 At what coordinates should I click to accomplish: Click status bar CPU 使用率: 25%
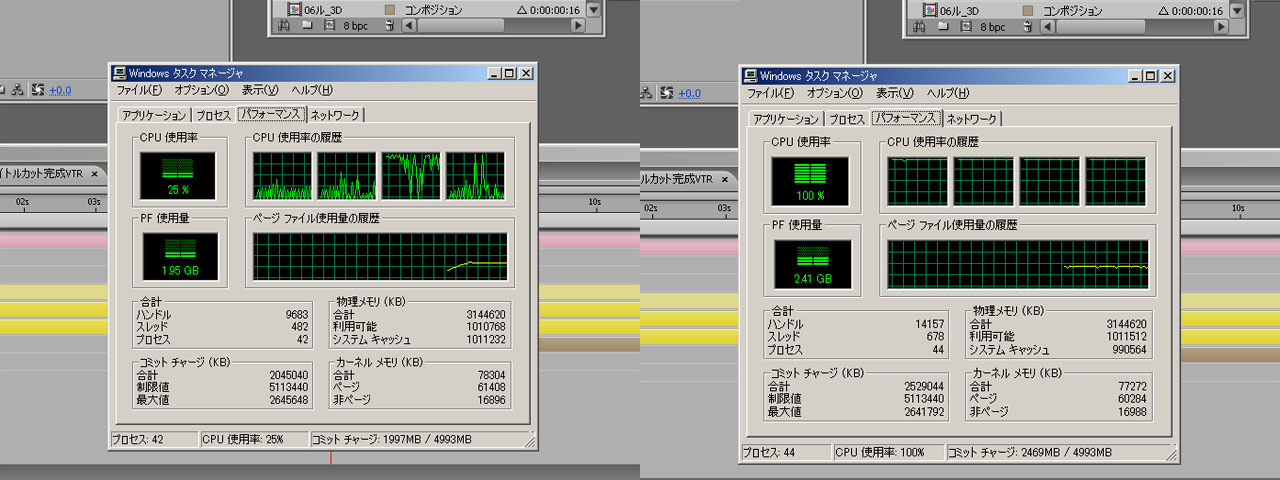(244, 439)
